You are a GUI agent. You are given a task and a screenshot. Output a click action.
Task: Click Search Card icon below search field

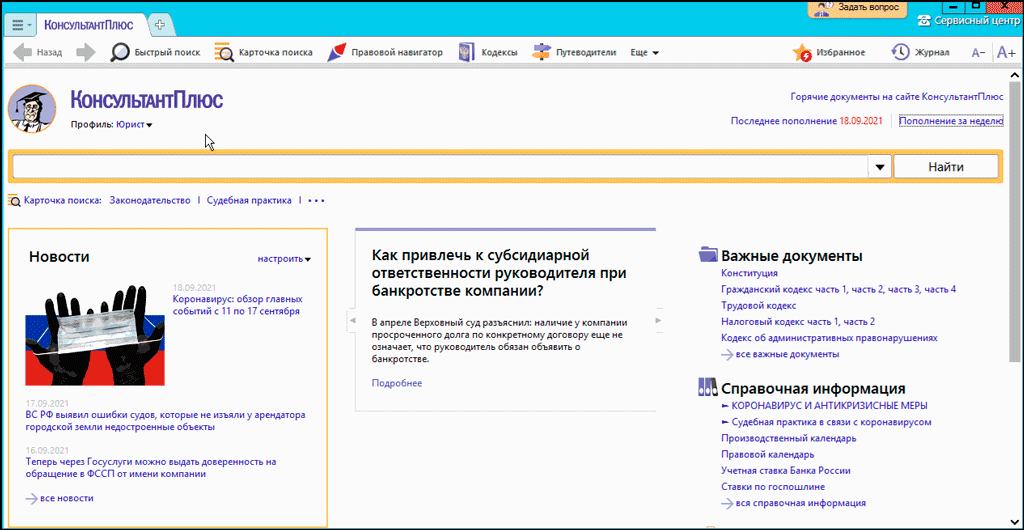click(14, 200)
